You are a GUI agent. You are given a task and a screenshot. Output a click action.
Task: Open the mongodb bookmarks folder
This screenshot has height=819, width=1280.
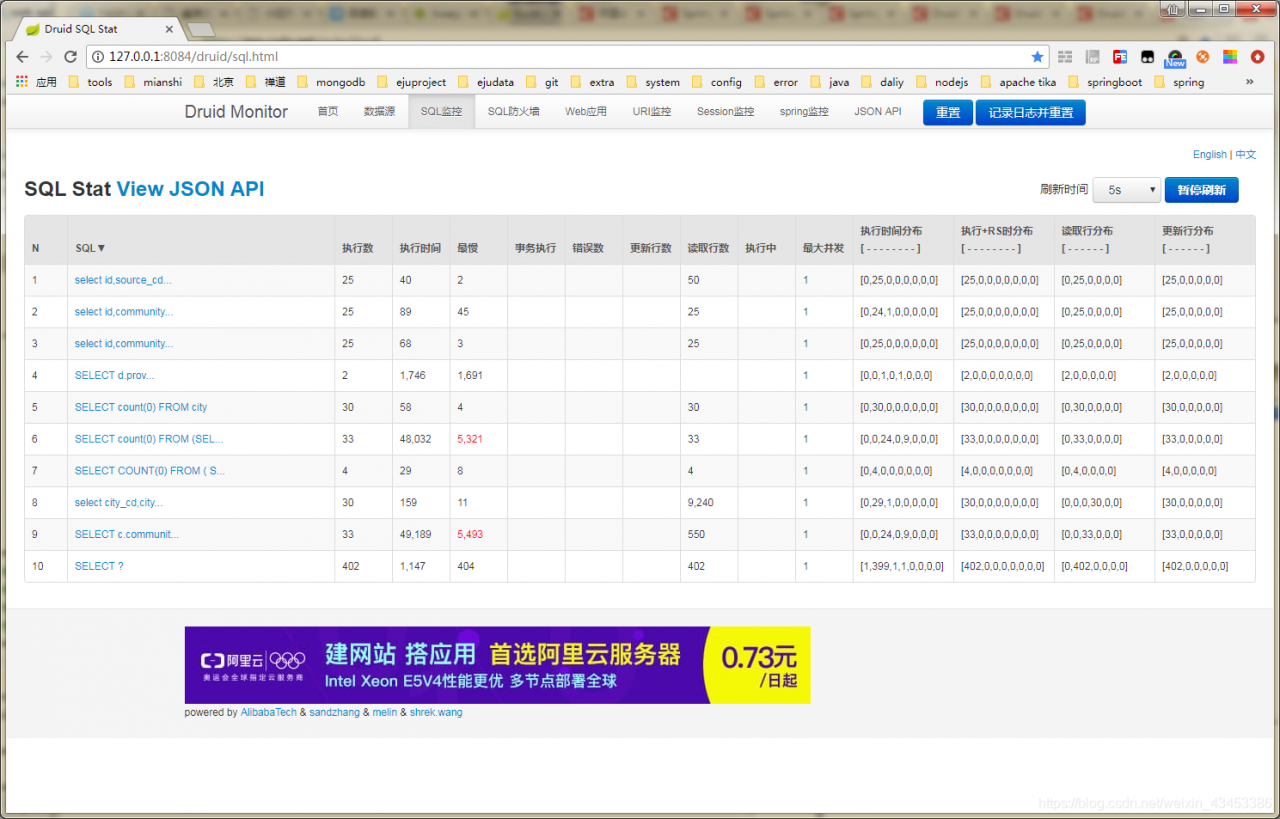pos(330,82)
